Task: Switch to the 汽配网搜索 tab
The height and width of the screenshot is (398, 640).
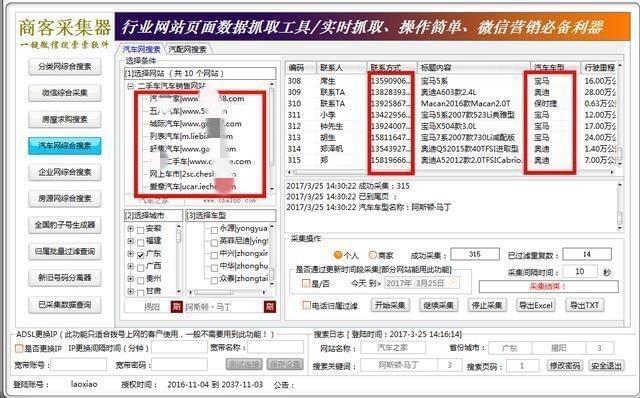Action: point(187,49)
